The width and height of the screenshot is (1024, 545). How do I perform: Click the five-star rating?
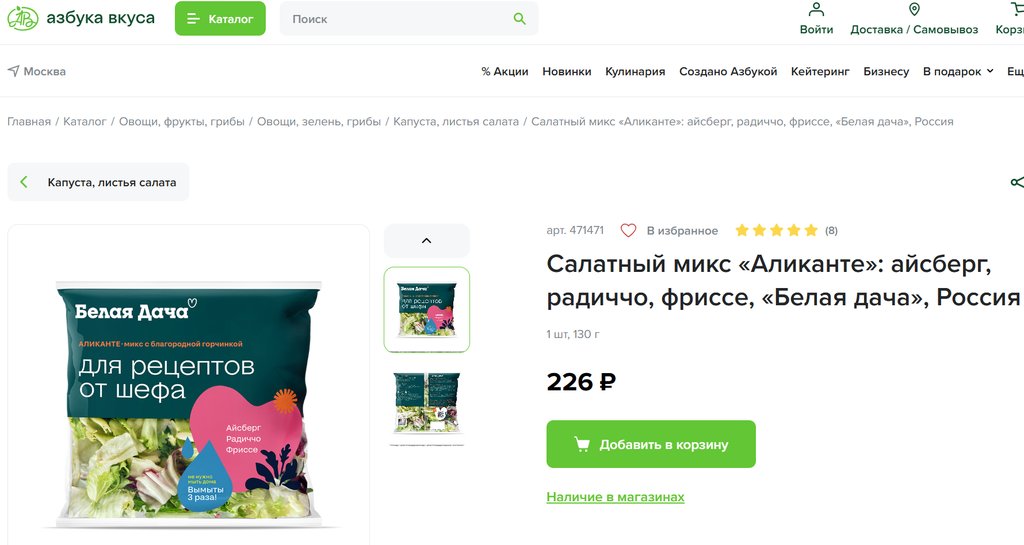(x=776, y=230)
